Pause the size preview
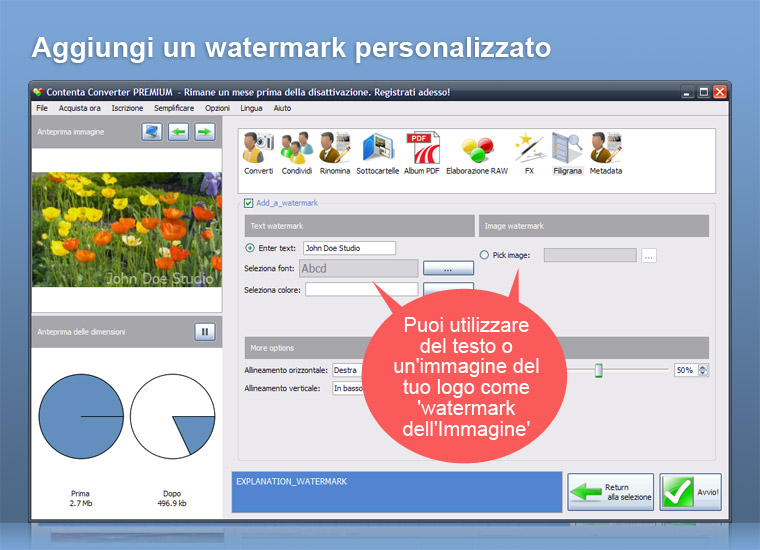The image size is (760, 550). pyautogui.click(x=205, y=332)
